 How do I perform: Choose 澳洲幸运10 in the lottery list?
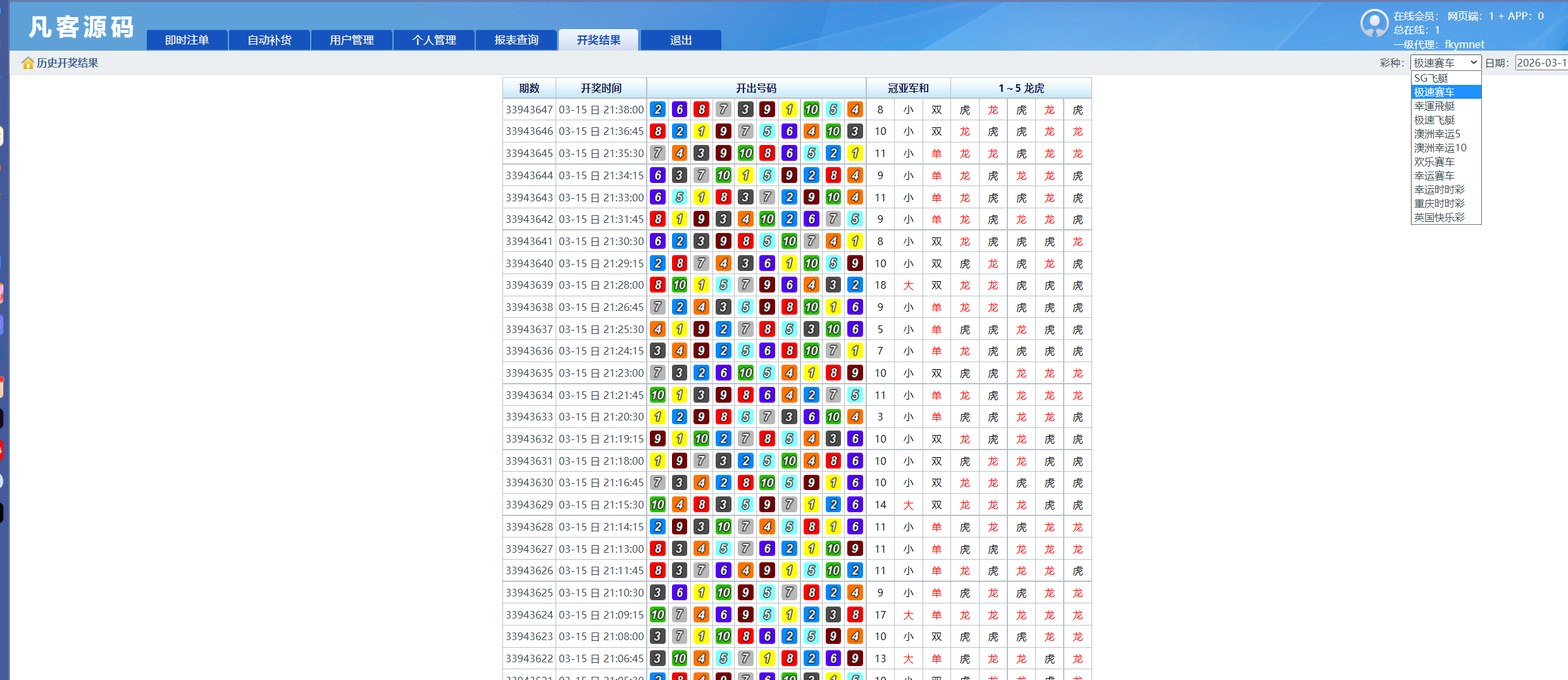tap(1440, 148)
